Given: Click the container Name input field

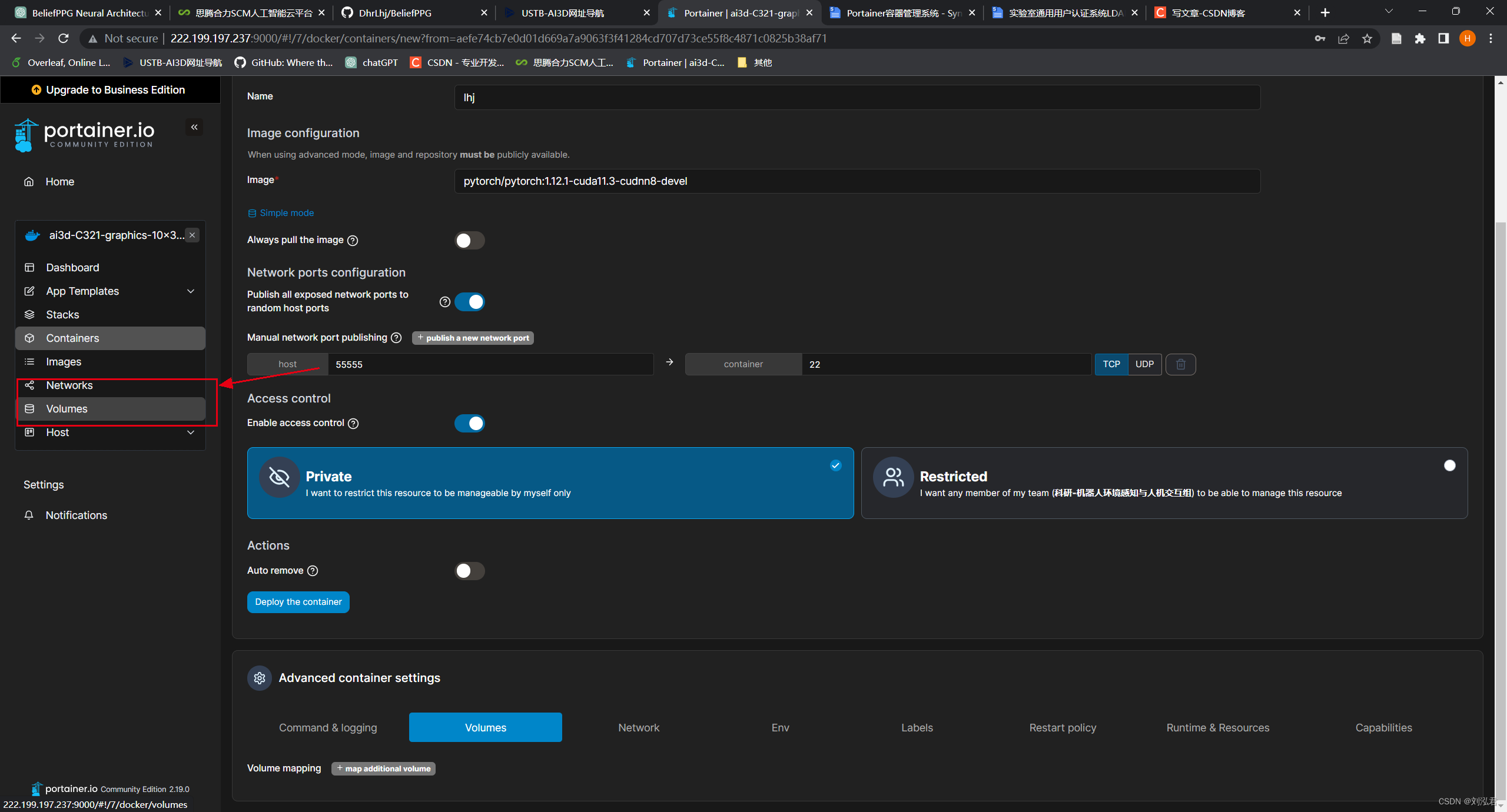Looking at the screenshot, I should click(857, 97).
